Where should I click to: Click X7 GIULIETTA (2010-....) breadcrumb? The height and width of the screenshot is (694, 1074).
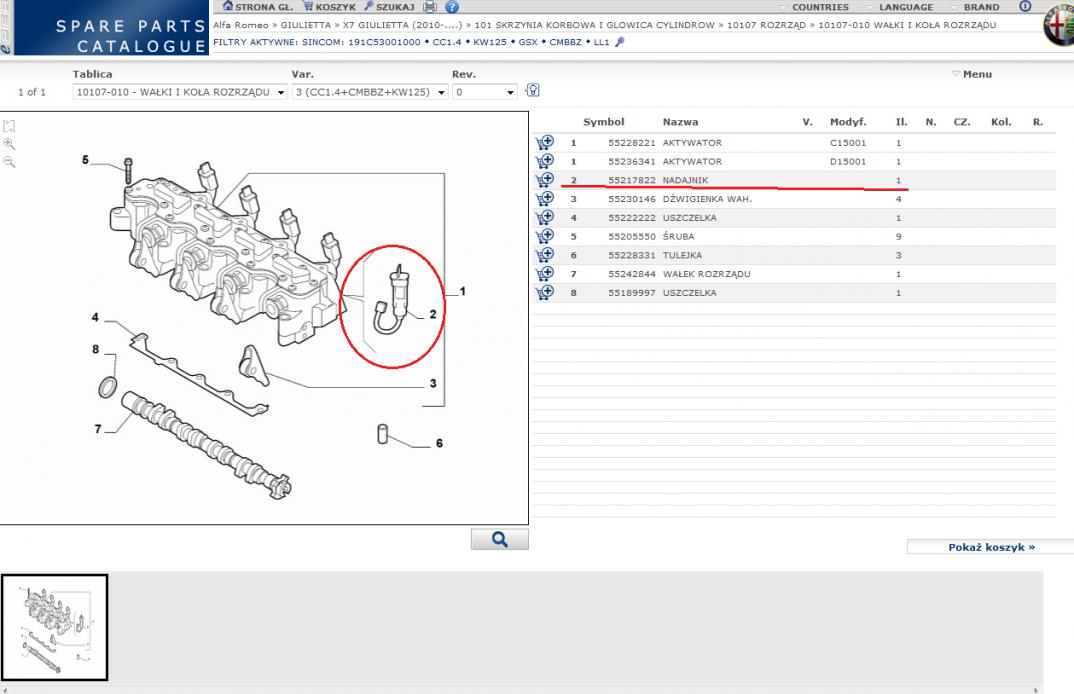coord(402,25)
